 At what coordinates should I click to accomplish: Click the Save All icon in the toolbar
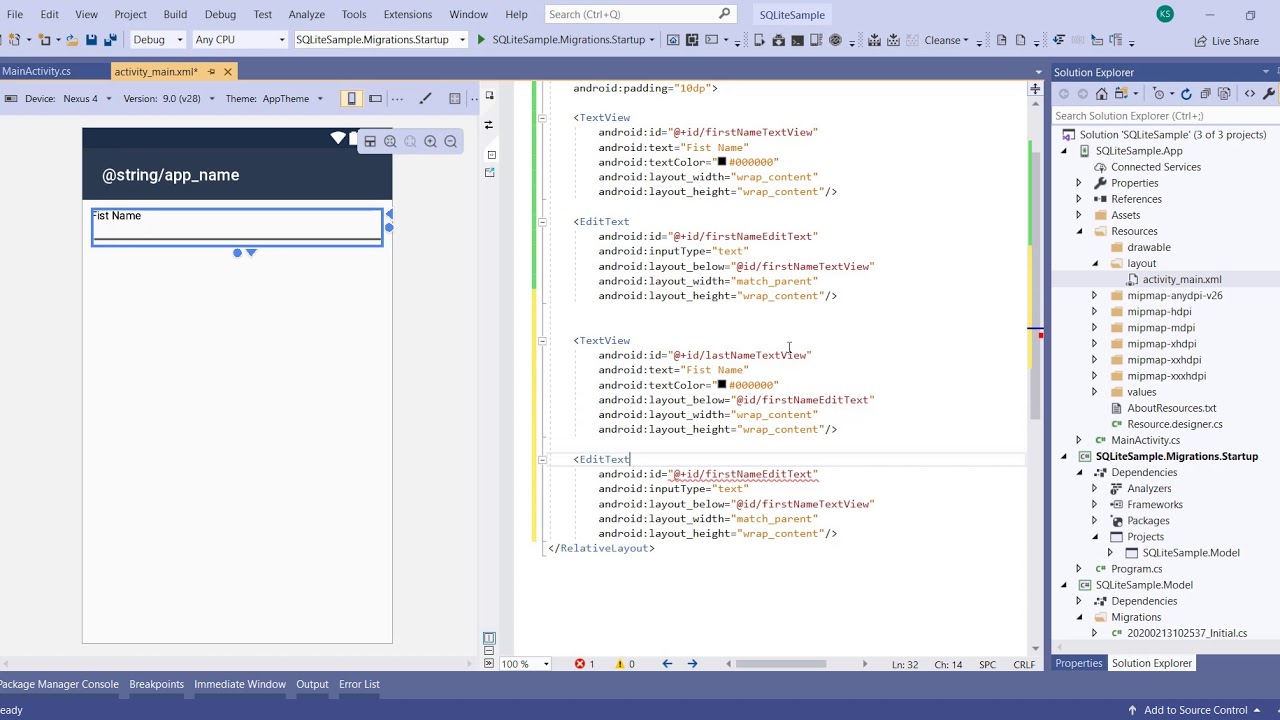[110, 40]
